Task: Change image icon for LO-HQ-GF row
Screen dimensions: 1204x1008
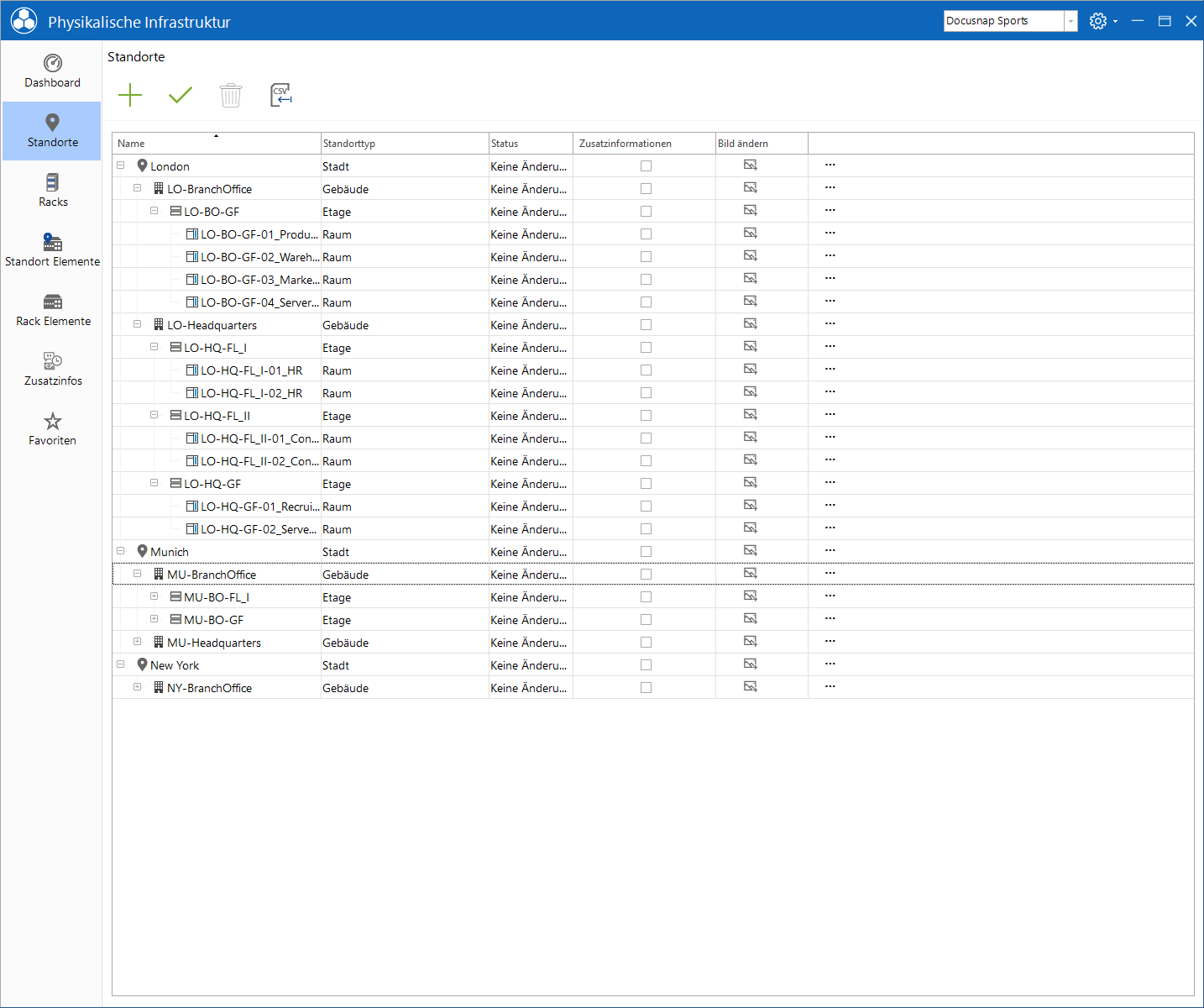Action: [x=751, y=483]
